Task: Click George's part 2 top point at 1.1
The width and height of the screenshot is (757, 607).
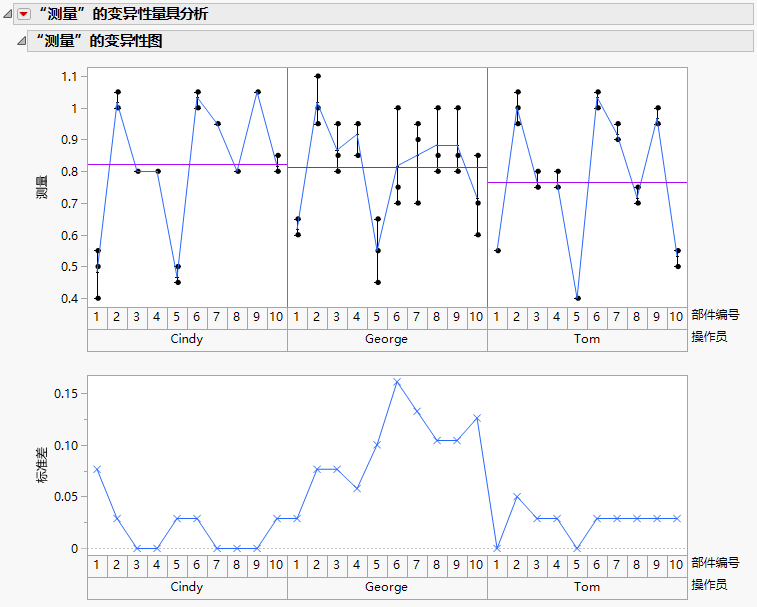Action: coord(318,76)
